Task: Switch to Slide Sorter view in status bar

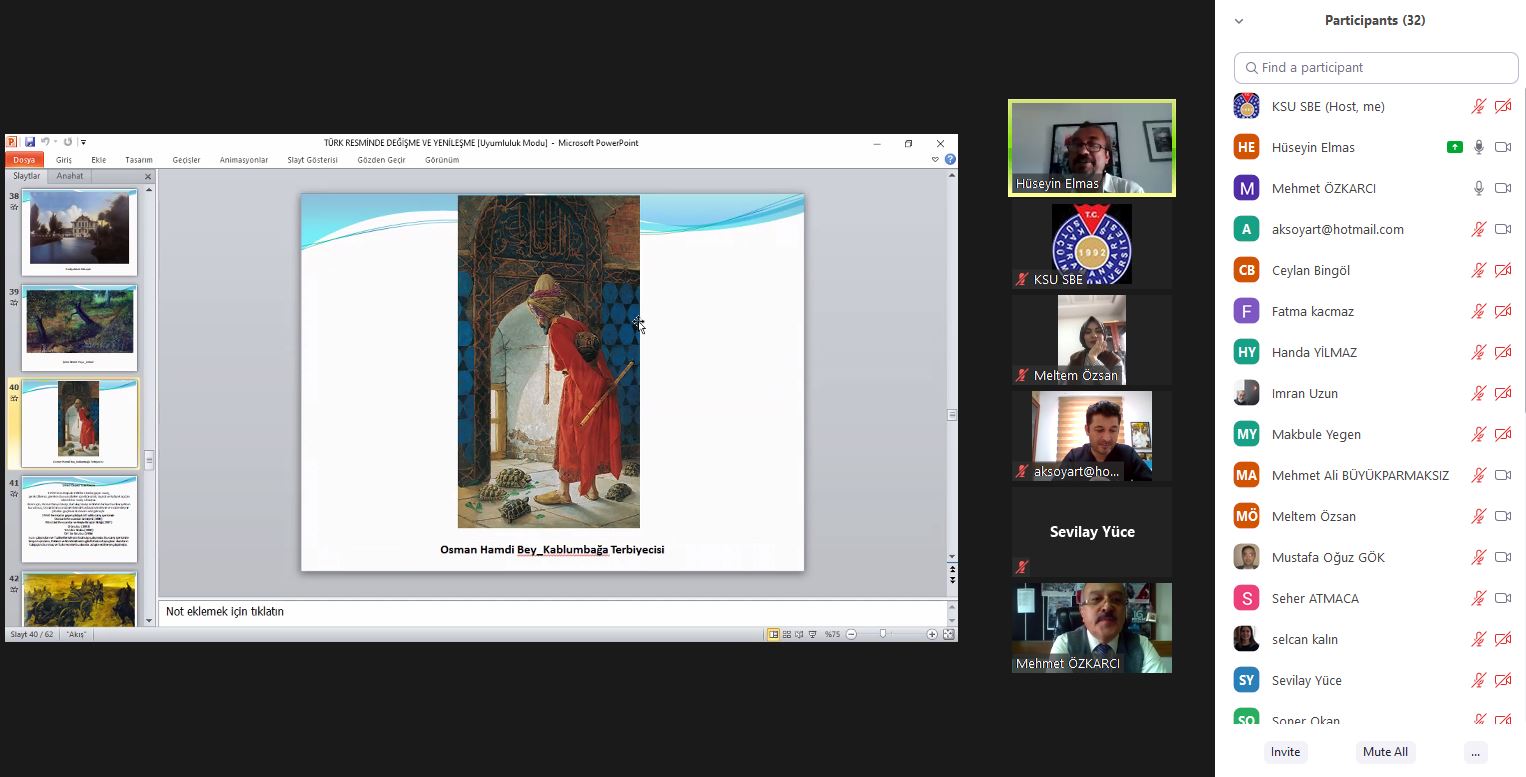Action: tap(787, 635)
